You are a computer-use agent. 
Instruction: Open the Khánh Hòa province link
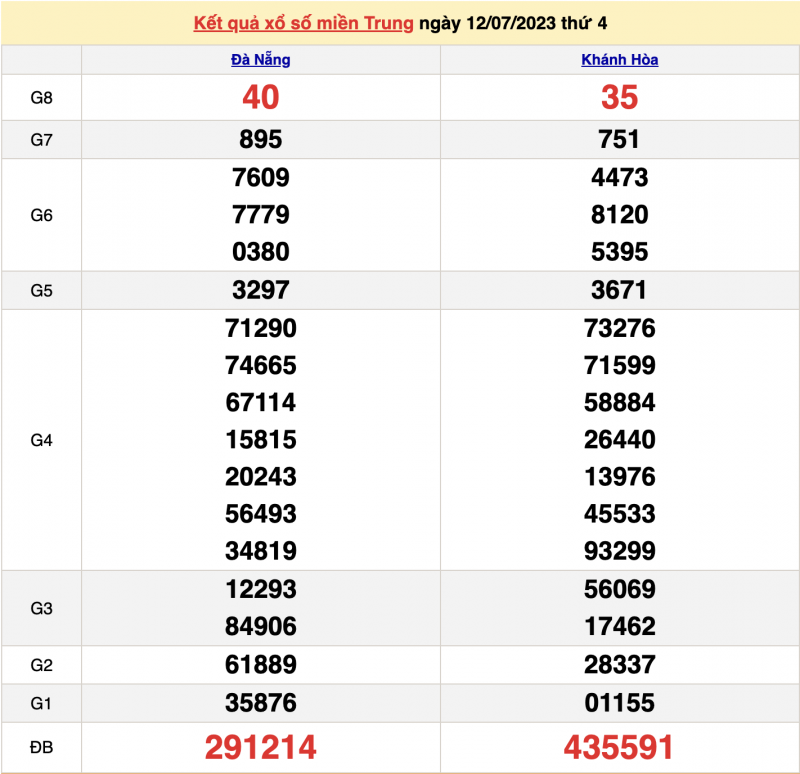(x=619, y=60)
